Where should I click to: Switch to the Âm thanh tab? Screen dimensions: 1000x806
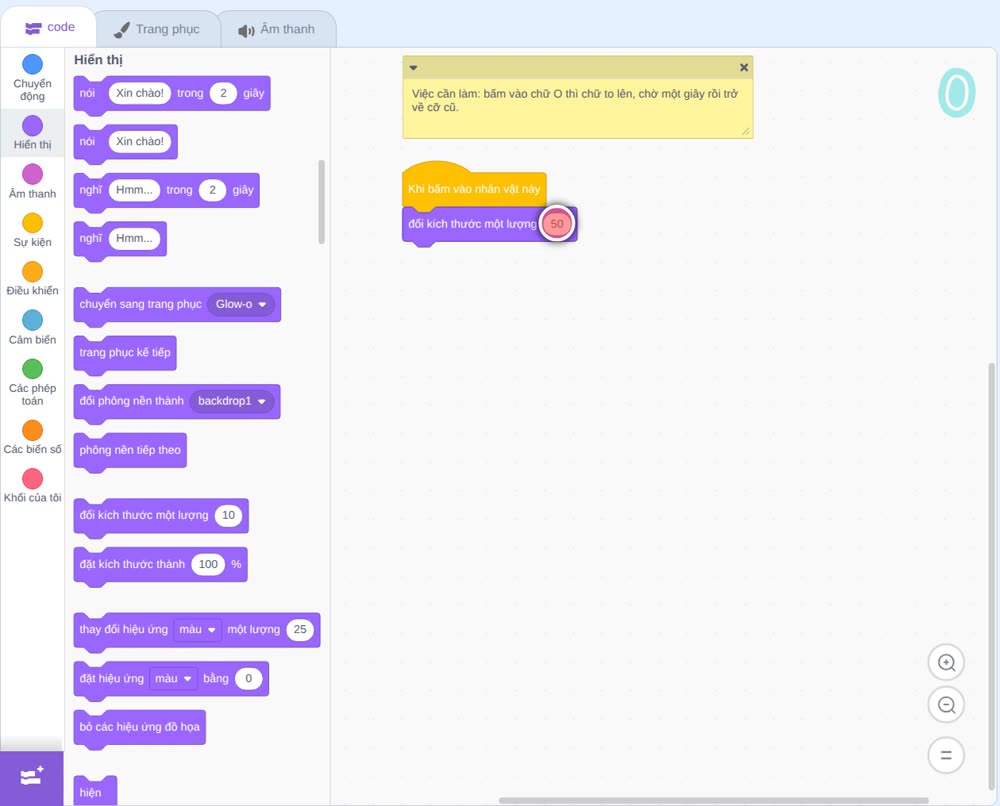pyautogui.click(x=277, y=29)
